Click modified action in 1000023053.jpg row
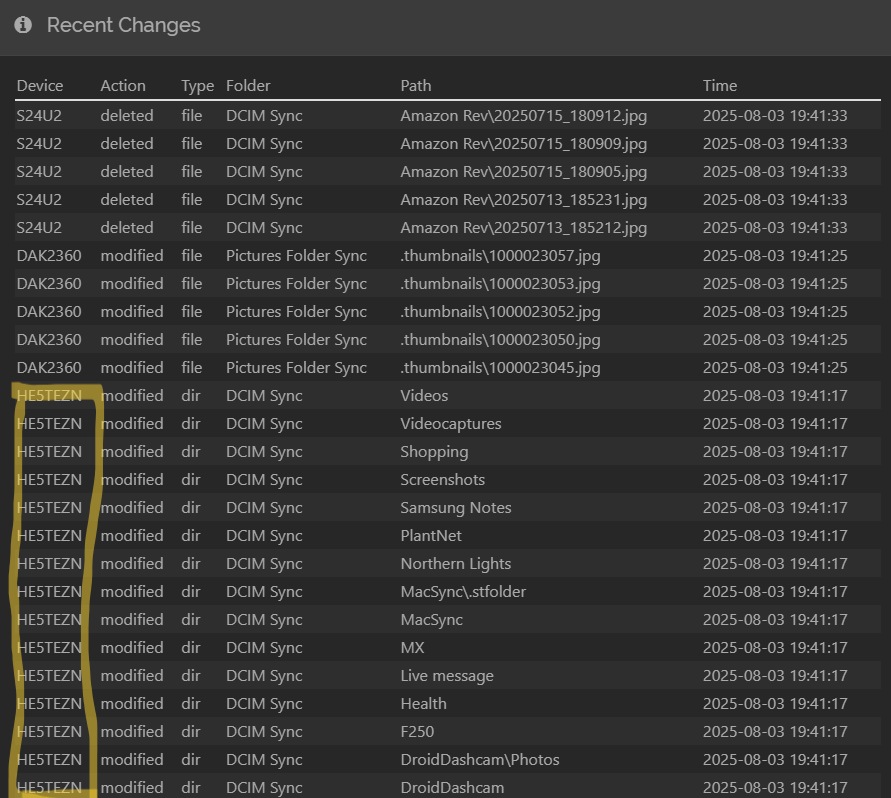The height and width of the screenshot is (798, 891). coord(132,284)
